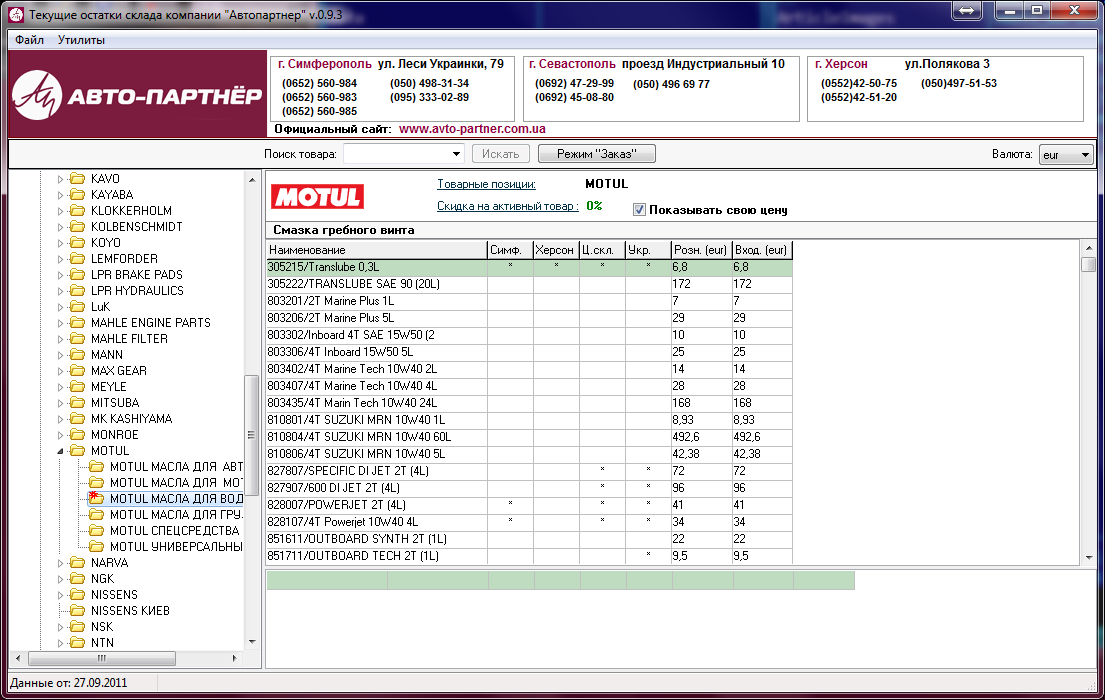Click the tree panel vertical scrollbar thumb

pyautogui.click(x=252, y=435)
